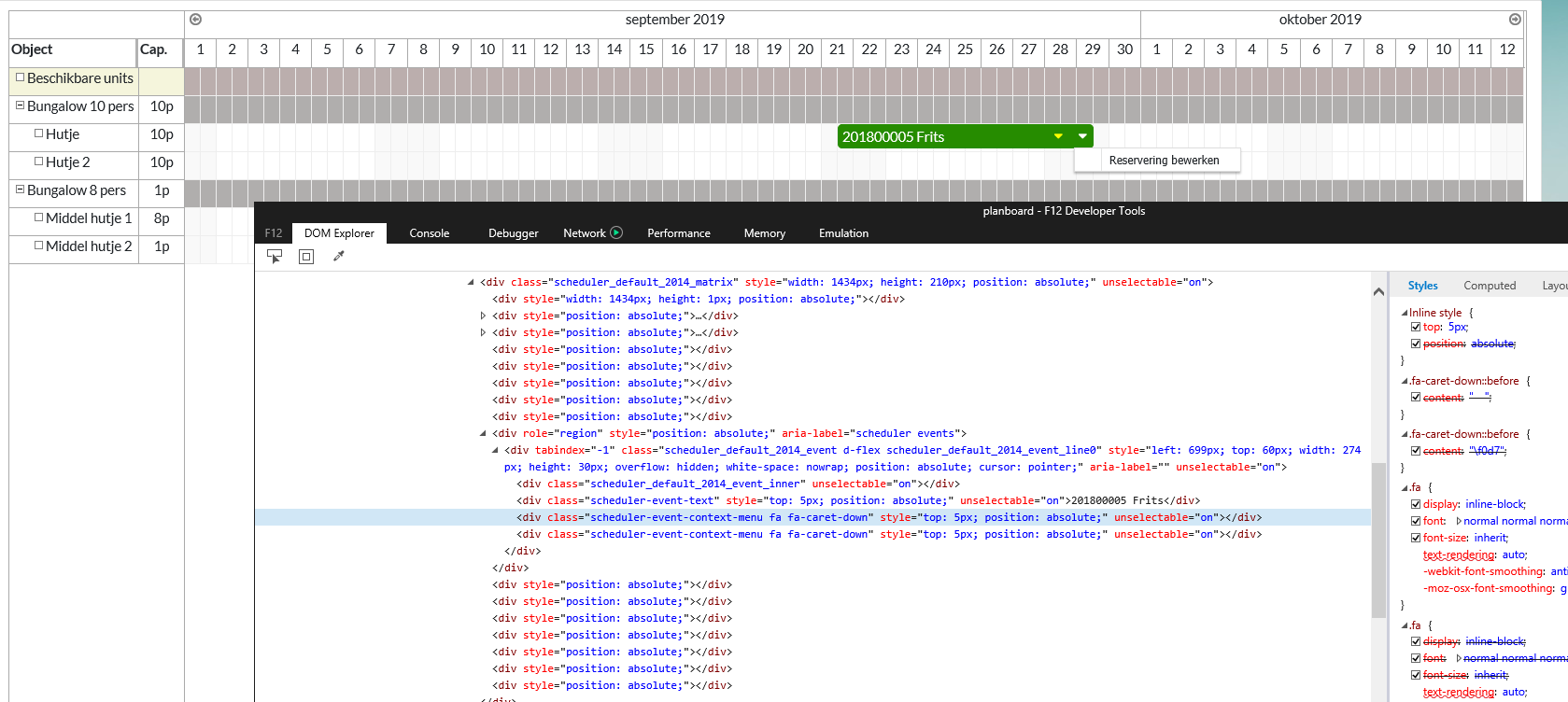Image resolution: width=1568 pixels, height=702 pixels.
Task: Open the Network tab
Action: 585,233
